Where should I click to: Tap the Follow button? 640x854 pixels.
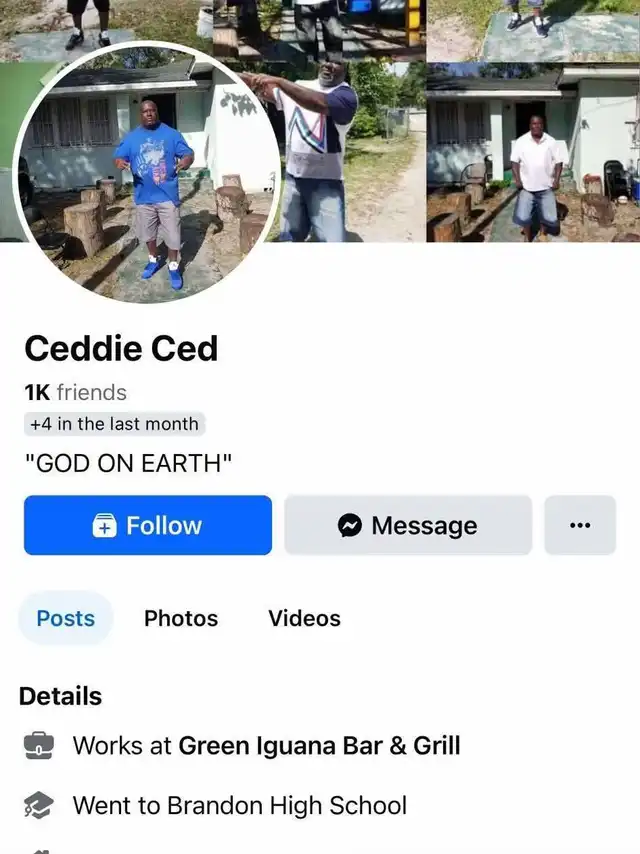click(148, 525)
